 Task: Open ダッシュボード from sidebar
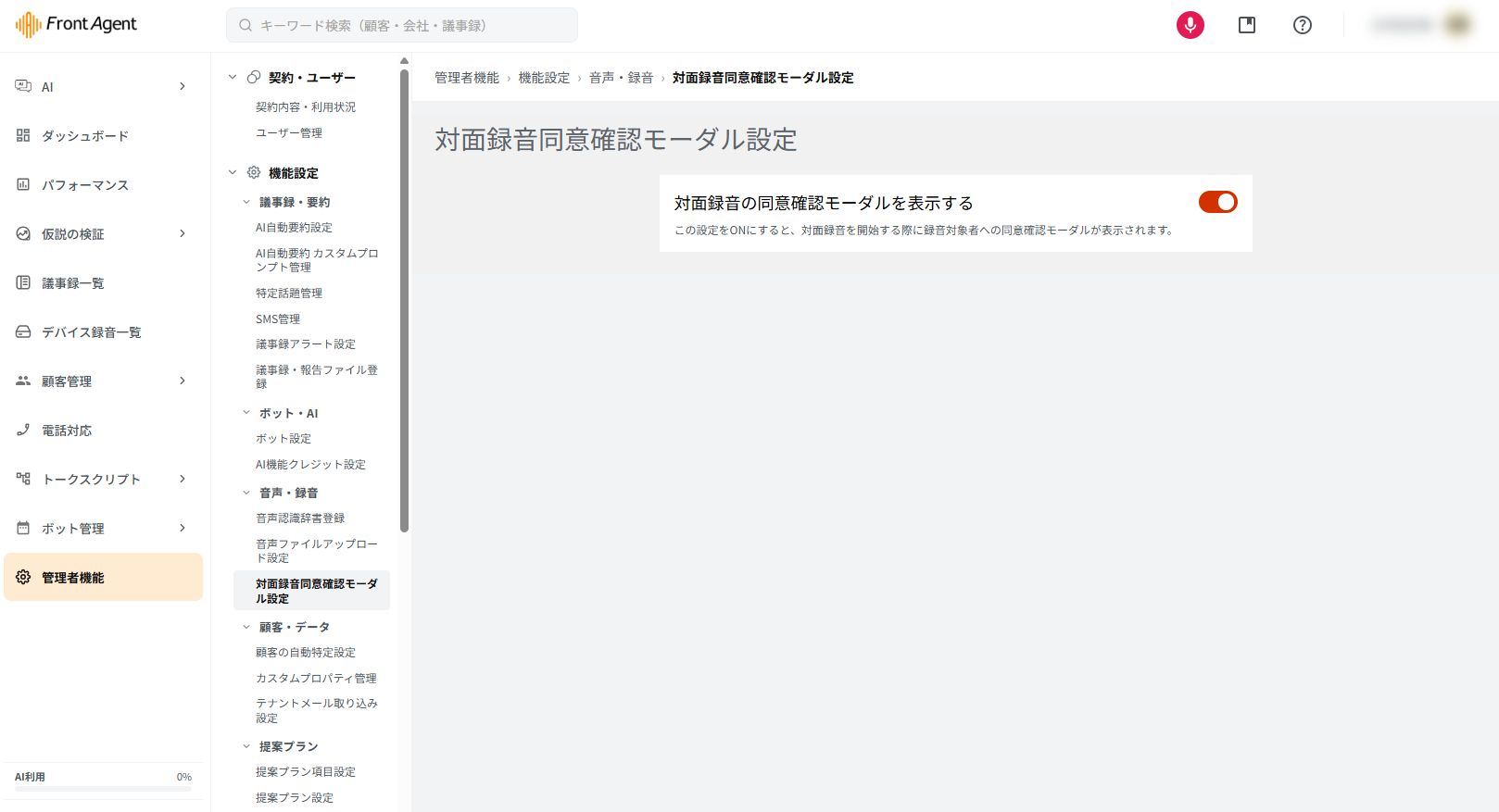click(x=103, y=136)
